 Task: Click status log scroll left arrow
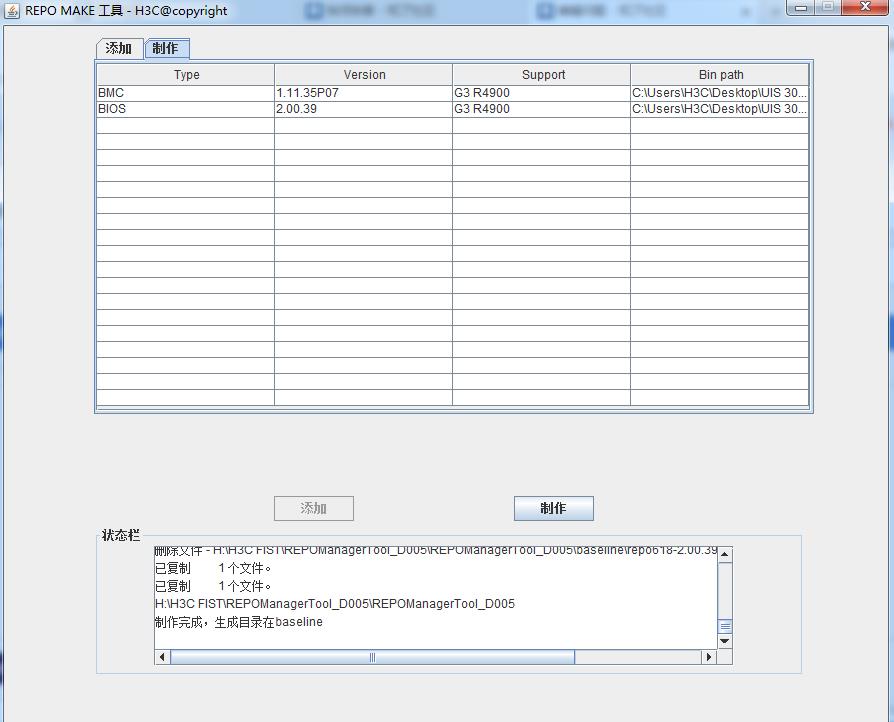[162, 657]
